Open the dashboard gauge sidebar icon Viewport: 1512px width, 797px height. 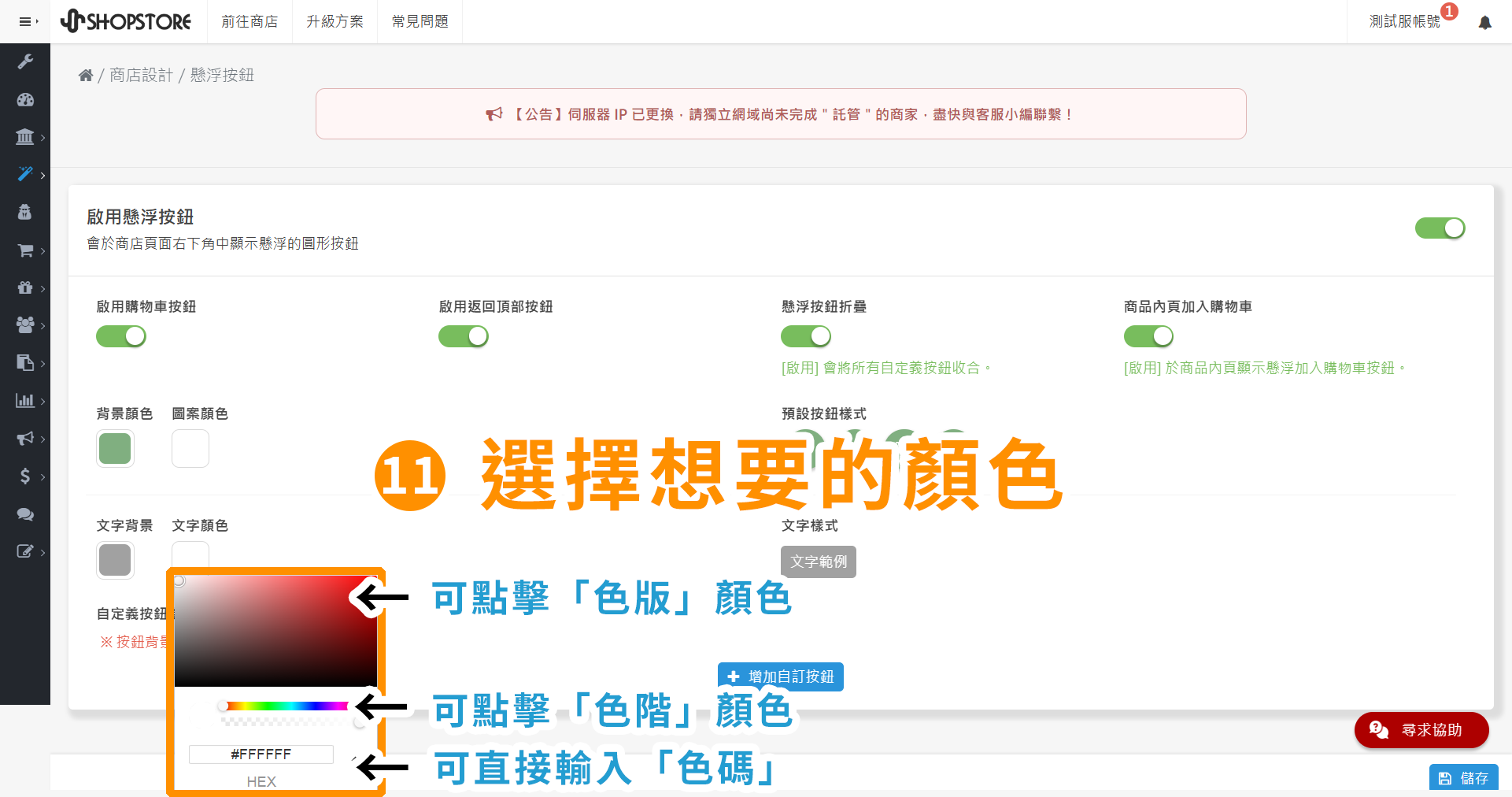pos(25,99)
